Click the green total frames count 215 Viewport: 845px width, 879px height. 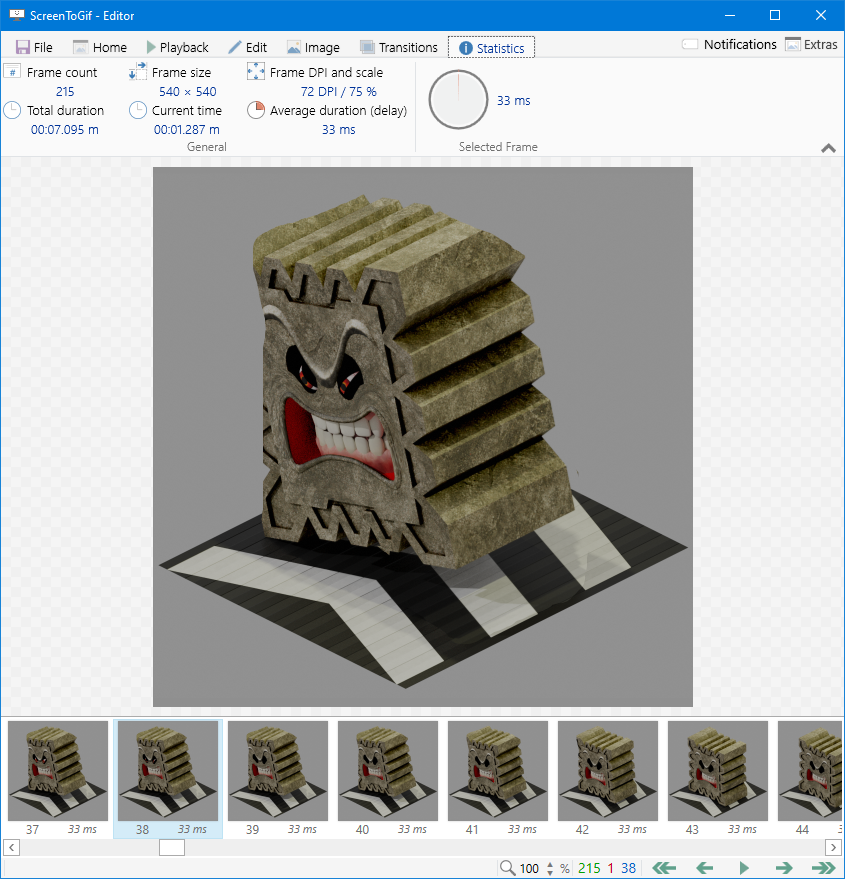589,868
